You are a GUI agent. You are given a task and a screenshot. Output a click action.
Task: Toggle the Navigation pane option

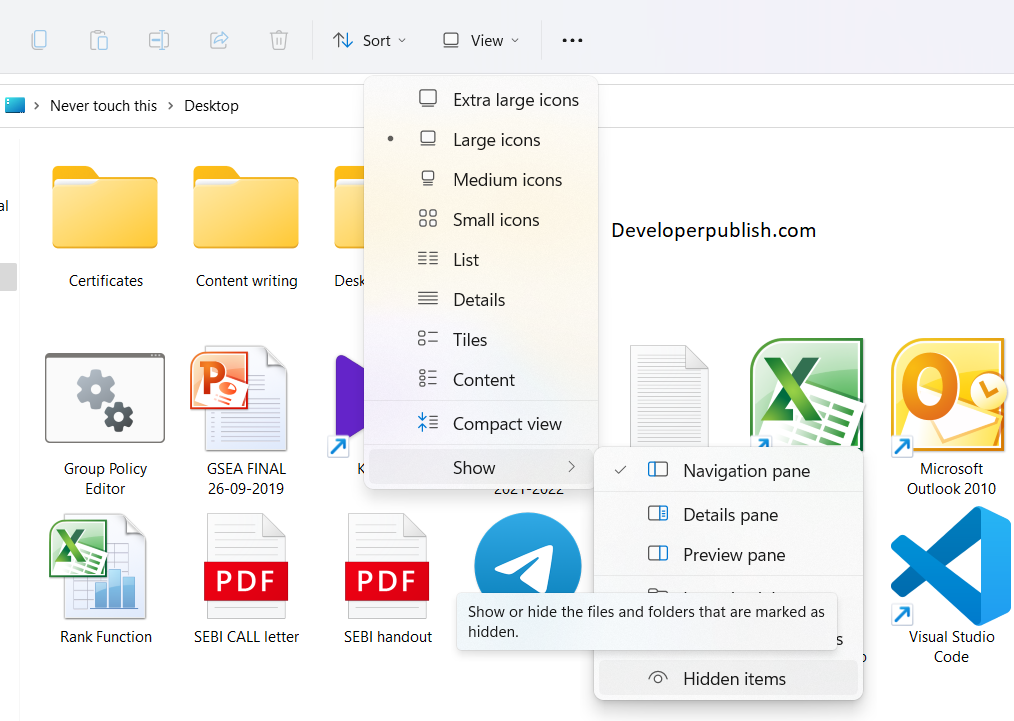tap(728, 471)
